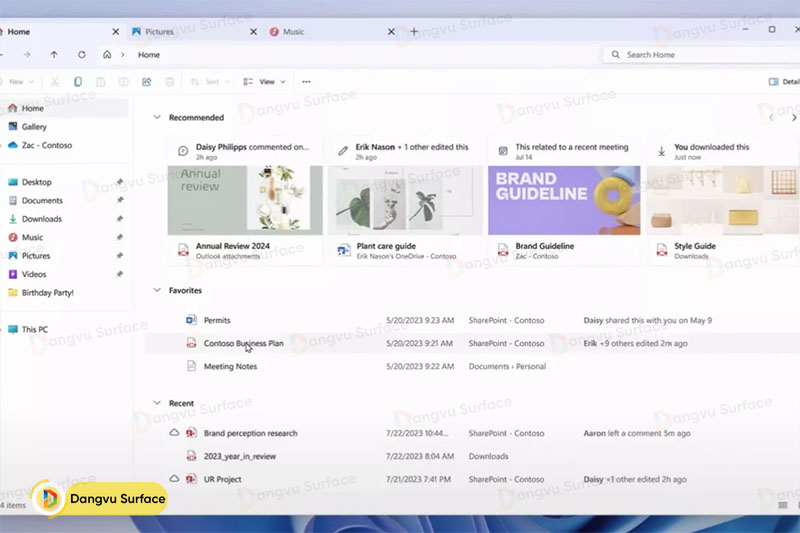
Task: Click the Share toolbar icon
Action: [x=146, y=82]
